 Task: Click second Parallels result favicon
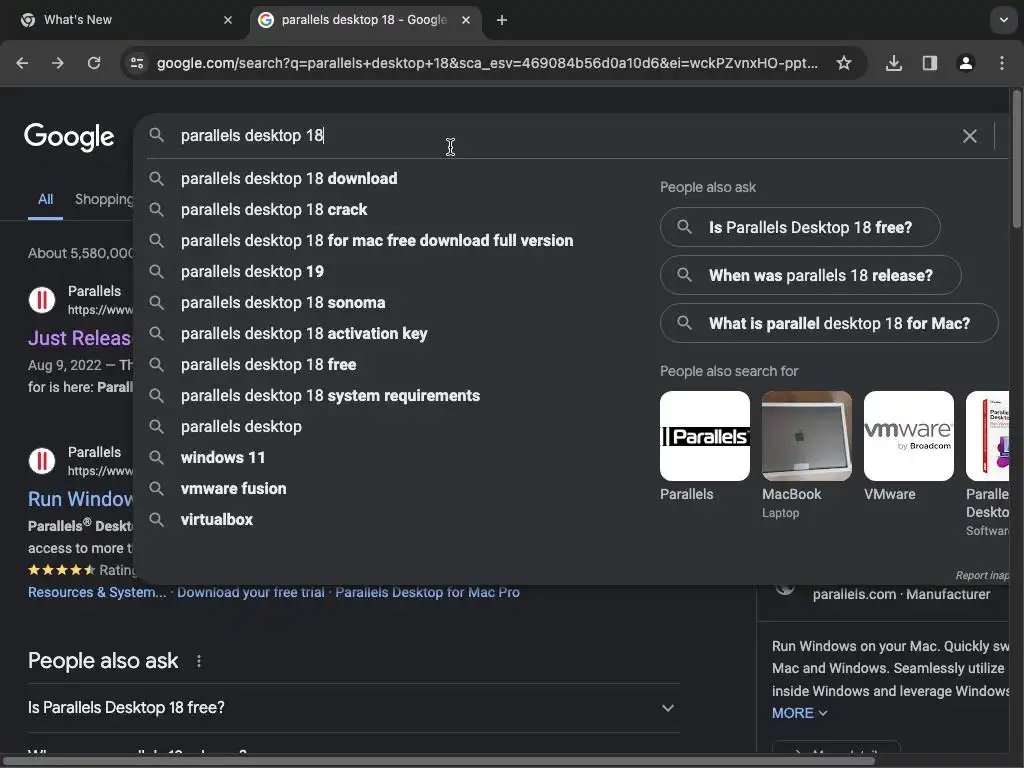42,461
